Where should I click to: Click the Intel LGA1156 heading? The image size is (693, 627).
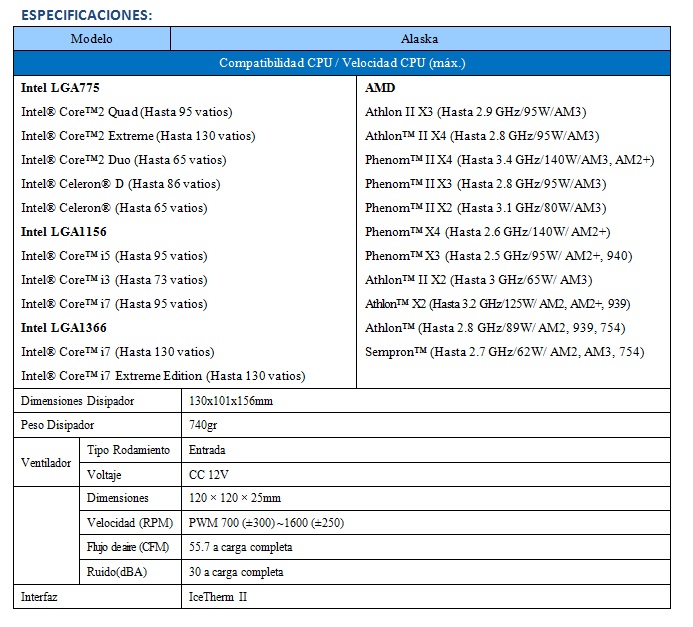[64, 232]
